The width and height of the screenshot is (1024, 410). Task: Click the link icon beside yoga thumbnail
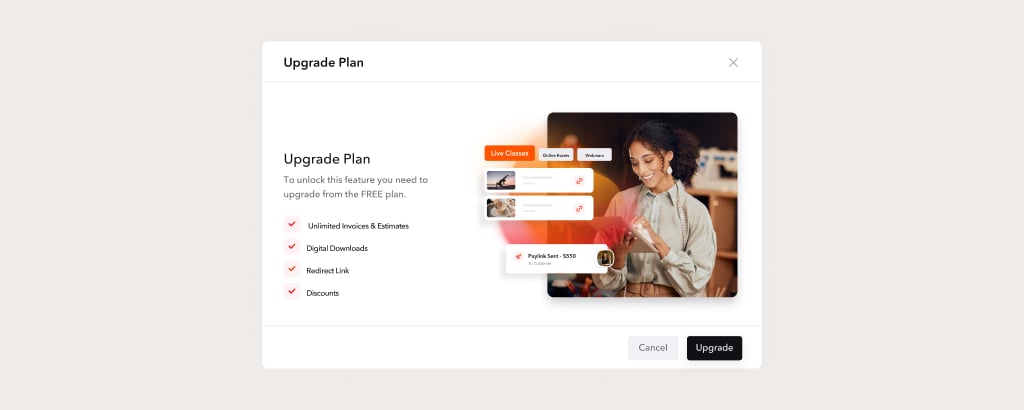(579, 181)
